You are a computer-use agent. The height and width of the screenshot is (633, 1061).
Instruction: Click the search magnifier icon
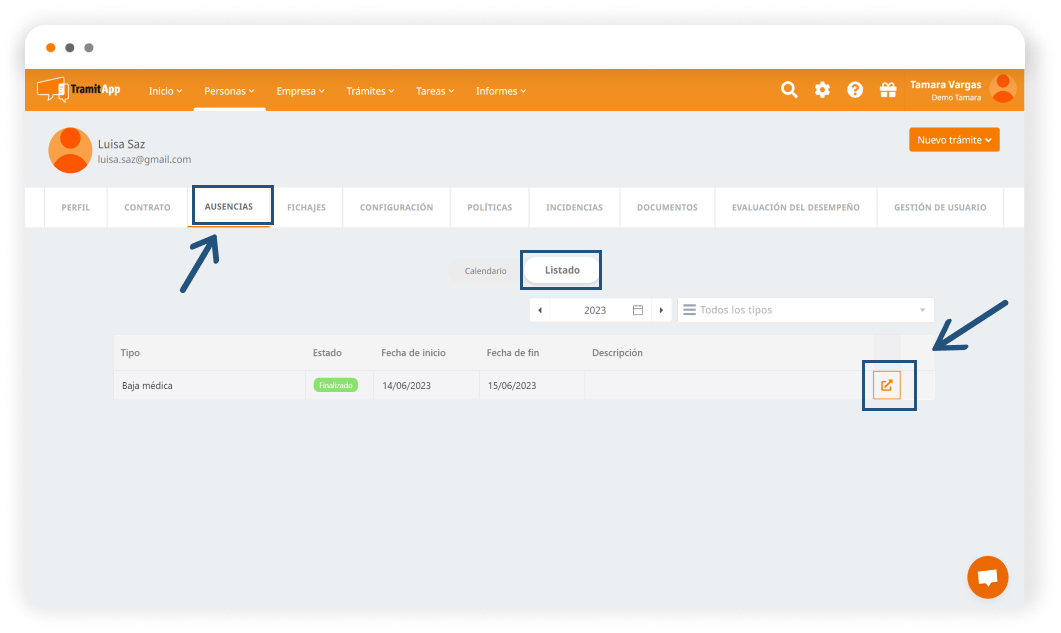click(789, 90)
